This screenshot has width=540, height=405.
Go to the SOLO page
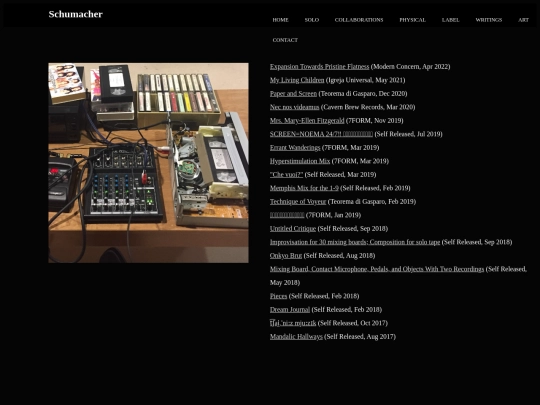click(x=312, y=20)
